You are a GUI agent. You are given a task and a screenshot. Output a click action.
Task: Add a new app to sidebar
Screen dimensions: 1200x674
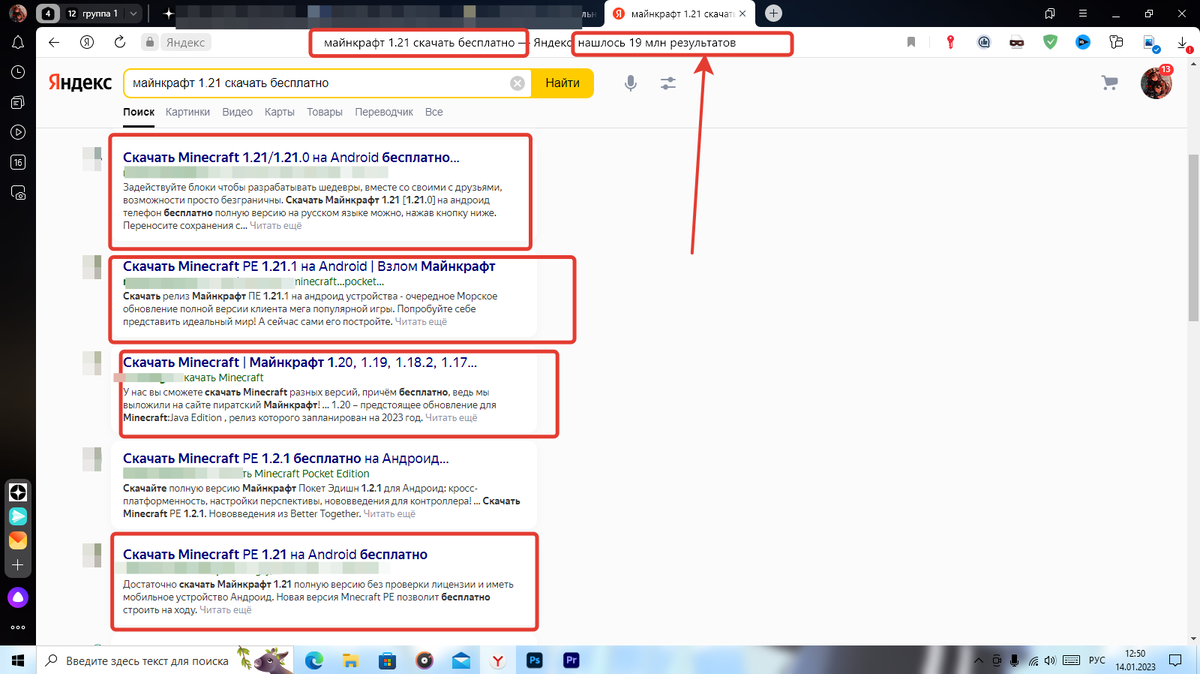coord(18,565)
